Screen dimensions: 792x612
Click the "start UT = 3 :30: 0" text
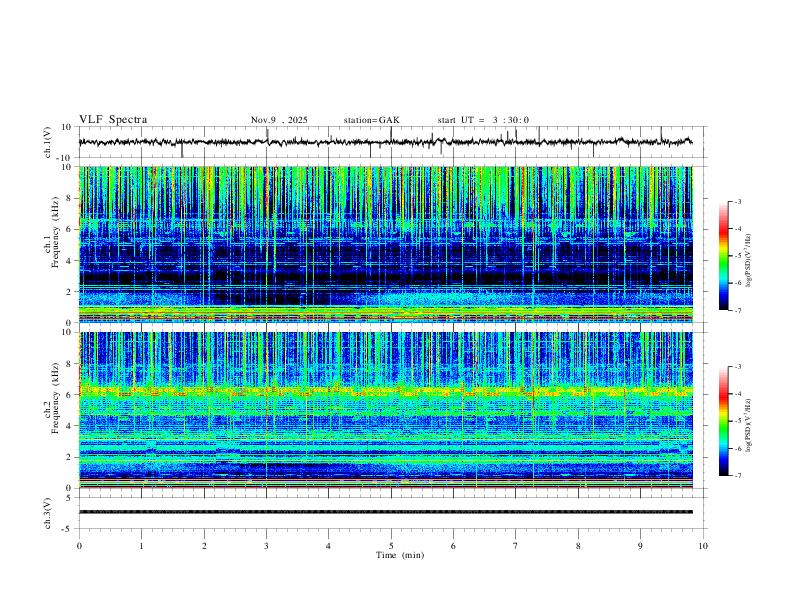(x=483, y=120)
